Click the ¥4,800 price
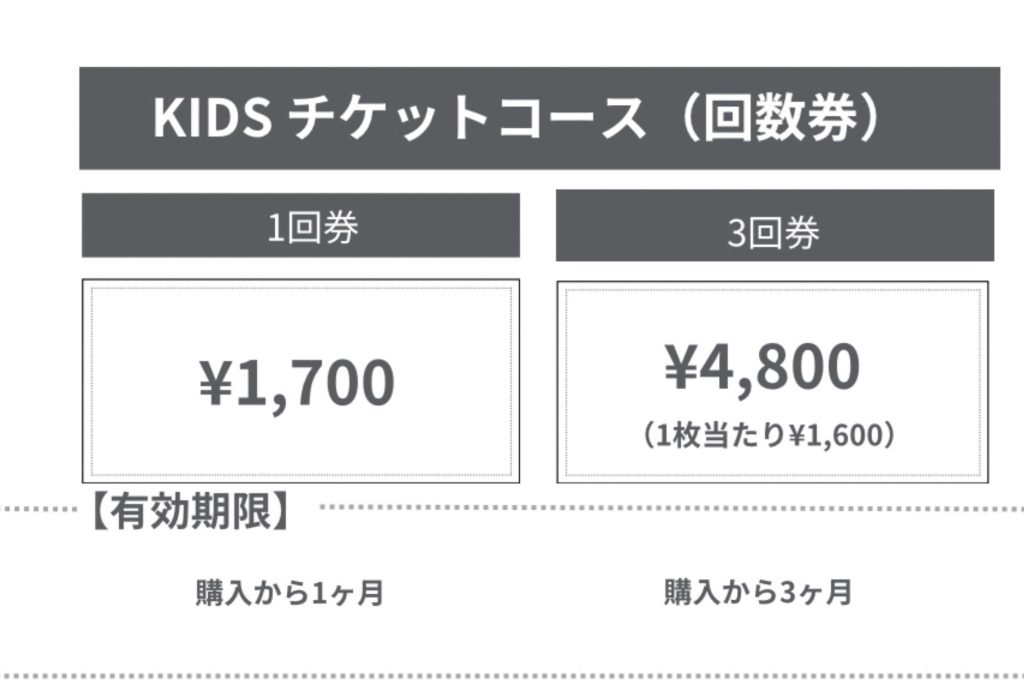Image resolution: width=1024 pixels, height=693 pixels. pos(762,366)
